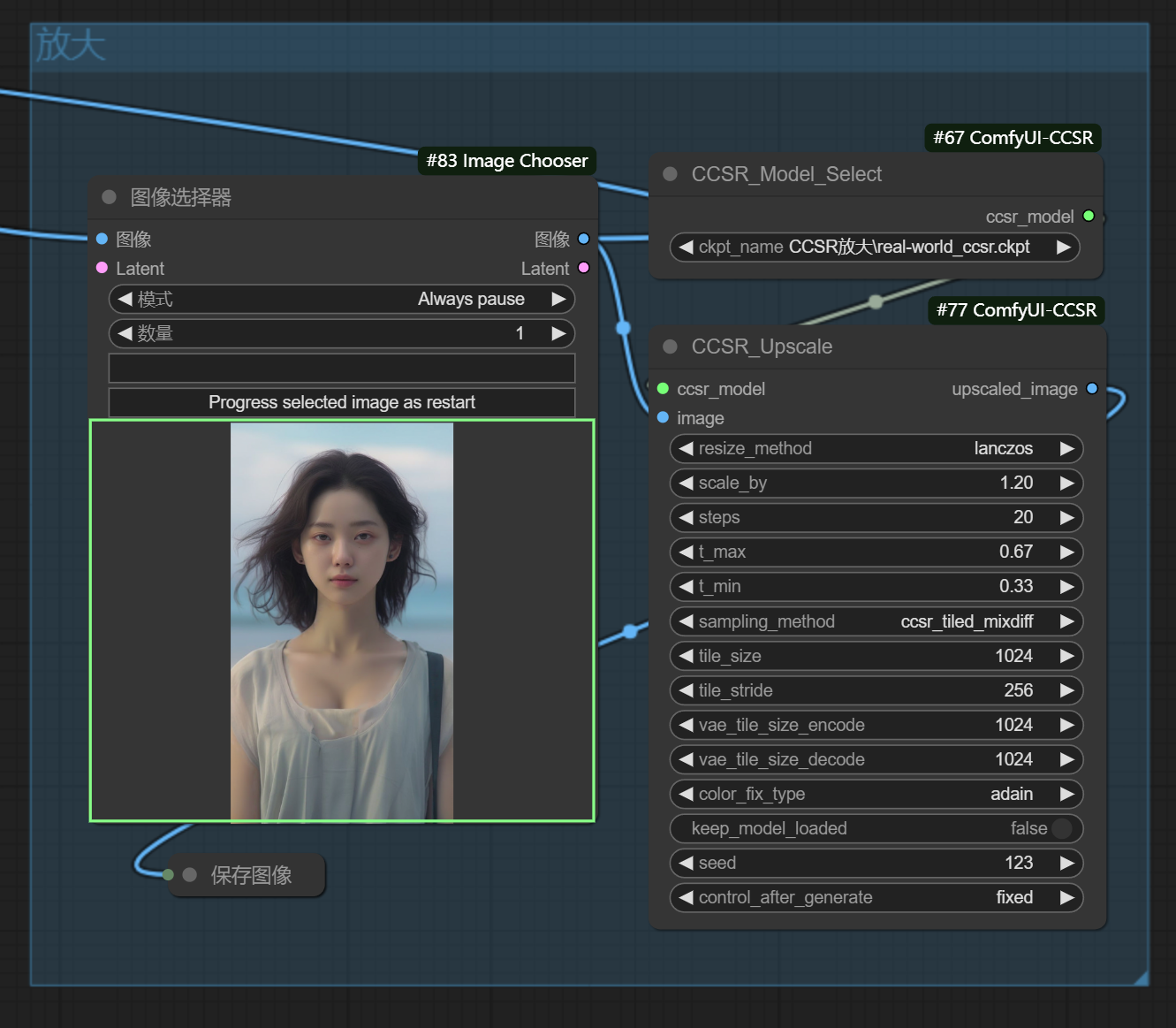This screenshot has width=1176, height=1028.
Task: Collapse the CCSR_Model_Select node via its dot
Action: (x=671, y=174)
